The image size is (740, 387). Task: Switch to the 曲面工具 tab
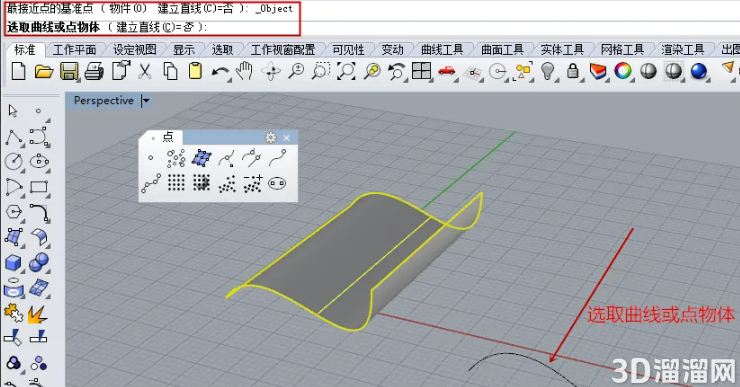[x=502, y=50]
